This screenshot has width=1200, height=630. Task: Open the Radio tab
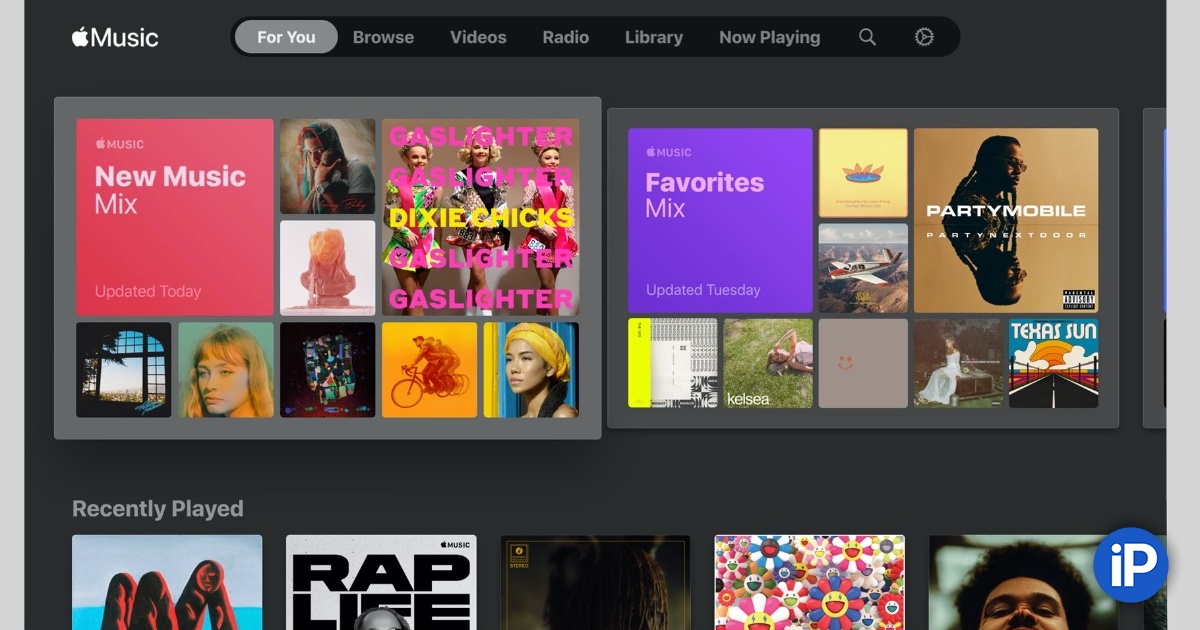pos(566,37)
